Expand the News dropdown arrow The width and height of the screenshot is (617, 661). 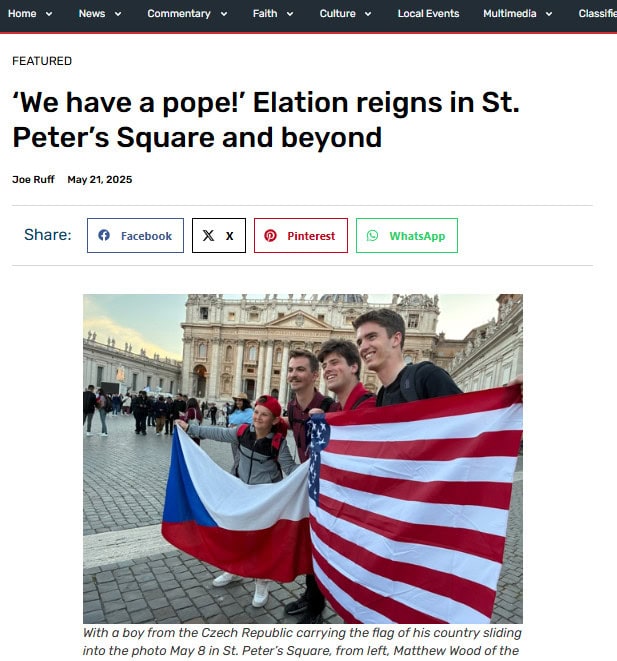[x=118, y=14]
